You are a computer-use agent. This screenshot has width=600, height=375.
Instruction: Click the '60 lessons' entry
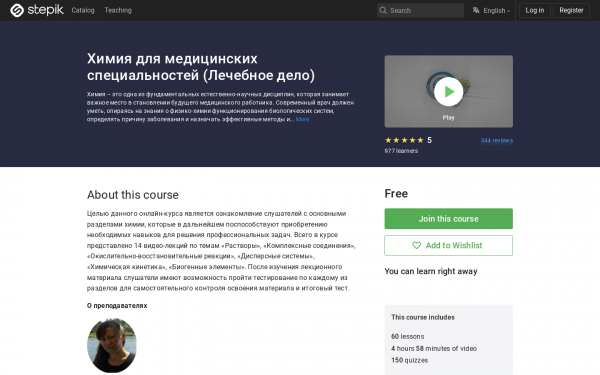408,336
